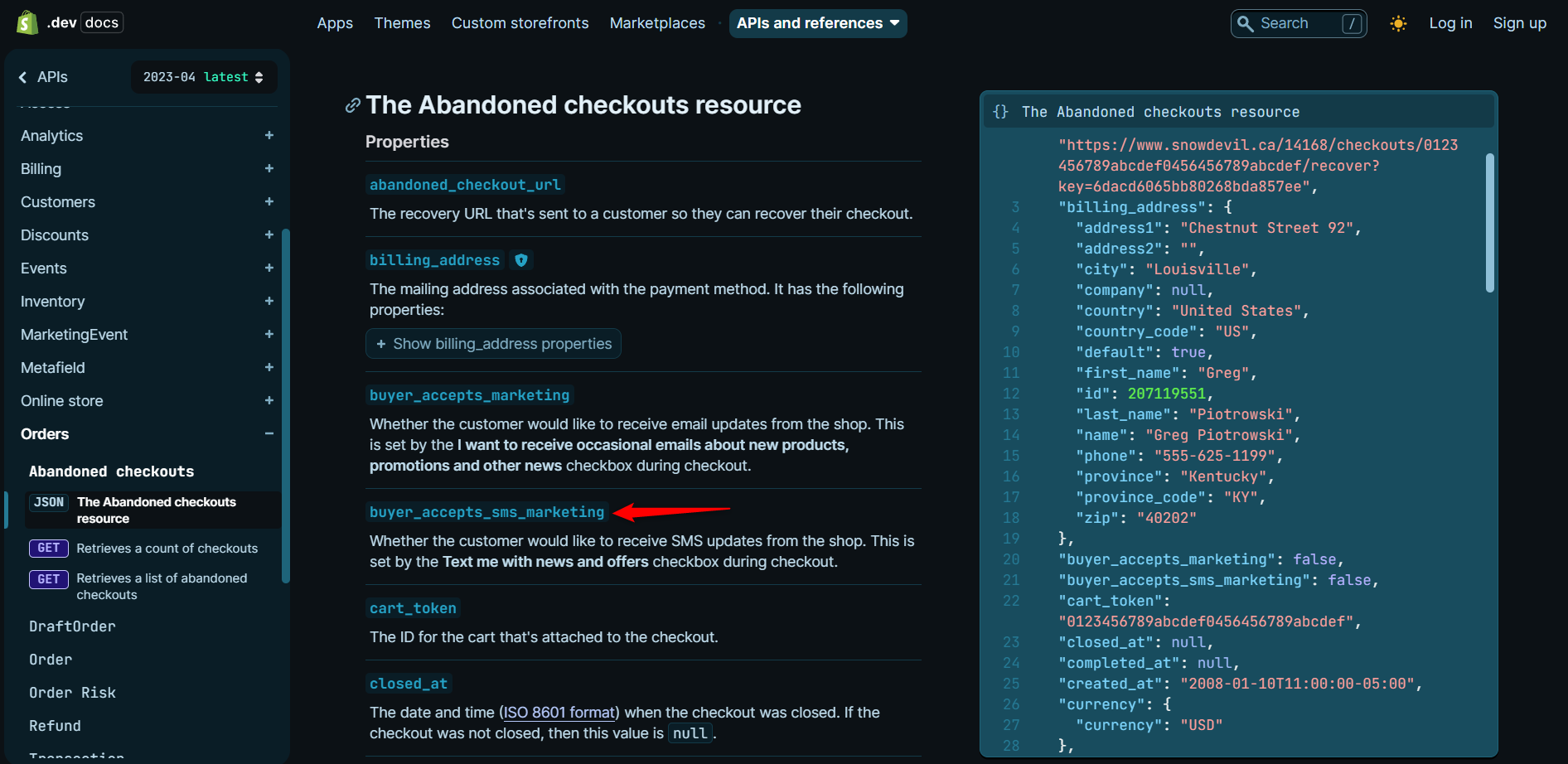Screen dimensions: 1568x764
Task: Click the buyer_accepts_sms_marketing property name
Action: point(486,512)
